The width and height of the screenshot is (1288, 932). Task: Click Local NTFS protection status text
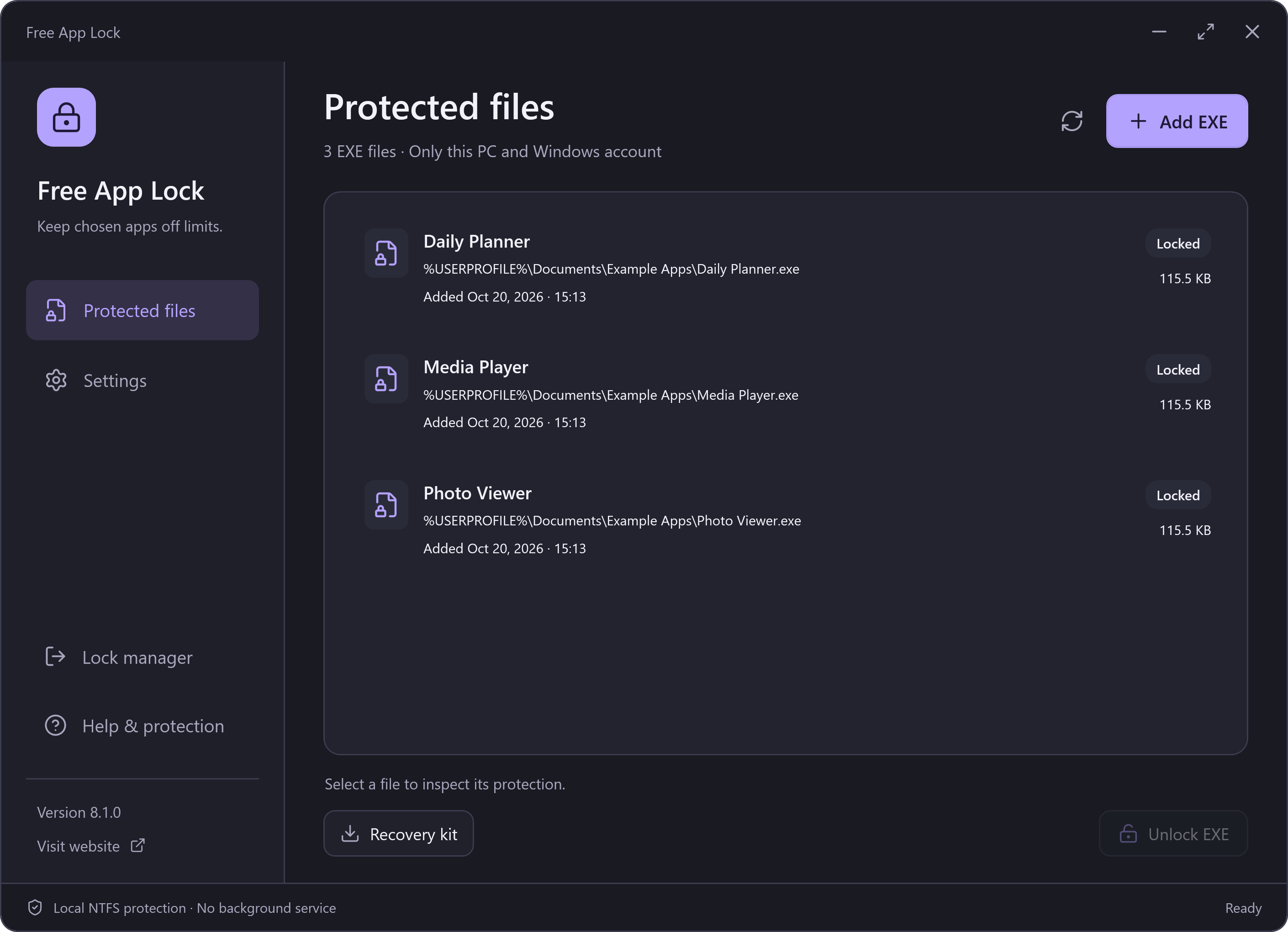tap(194, 908)
